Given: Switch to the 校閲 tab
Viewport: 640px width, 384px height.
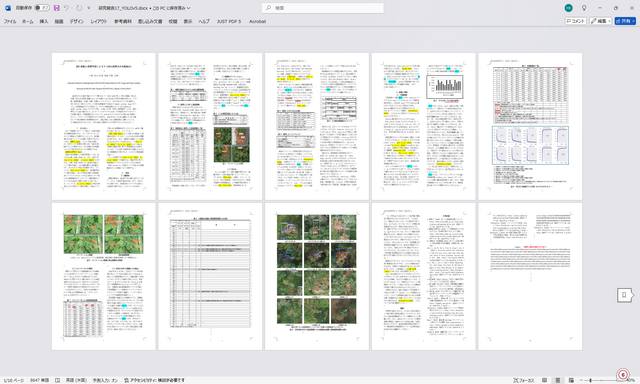Looking at the screenshot, I should (173, 21).
